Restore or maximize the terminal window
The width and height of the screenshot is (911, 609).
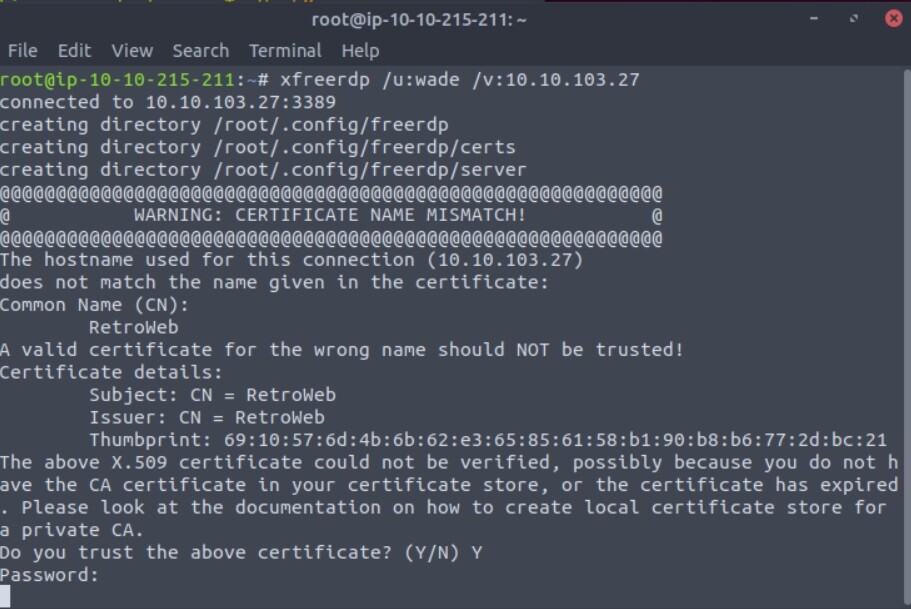click(x=855, y=17)
